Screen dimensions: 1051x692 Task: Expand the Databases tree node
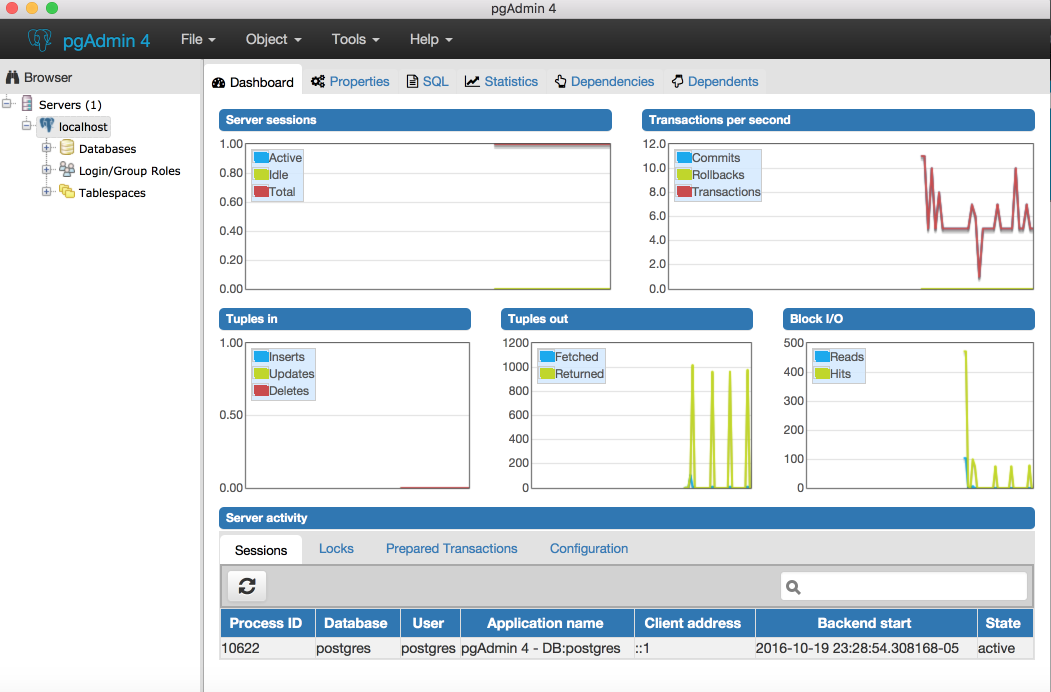click(x=46, y=148)
